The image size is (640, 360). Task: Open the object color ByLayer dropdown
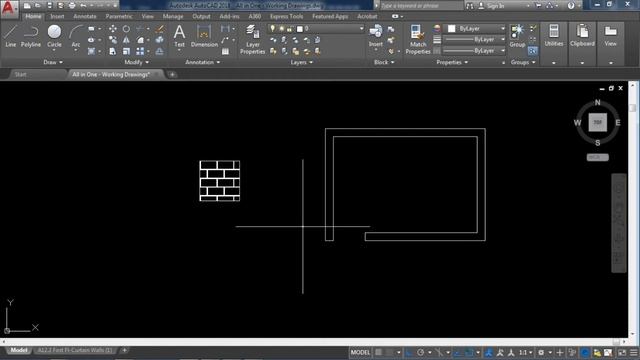click(x=503, y=29)
